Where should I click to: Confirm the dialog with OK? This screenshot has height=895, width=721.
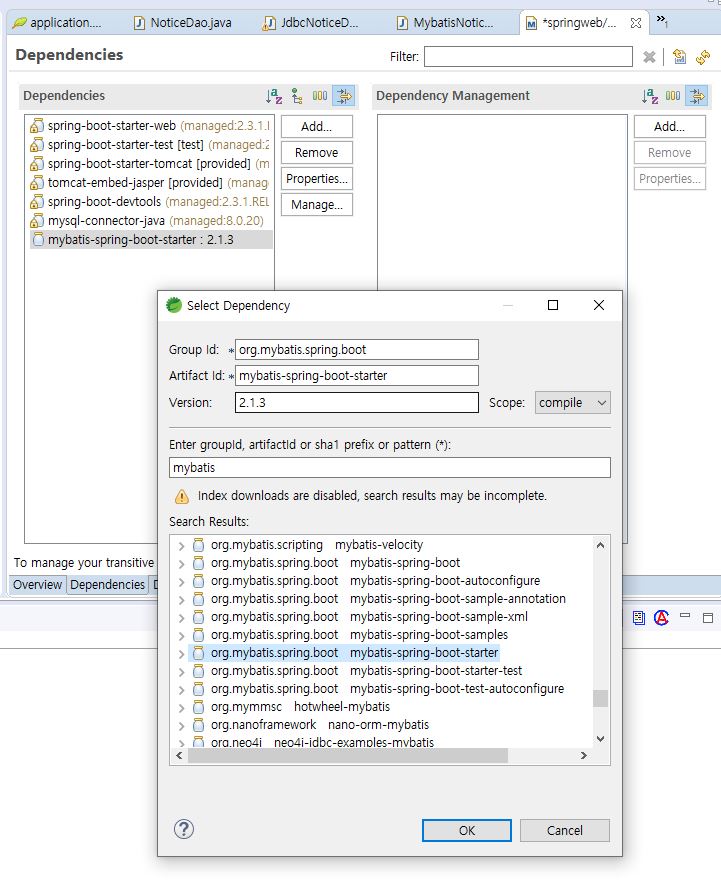pyautogui.click(x=467, y=831)
